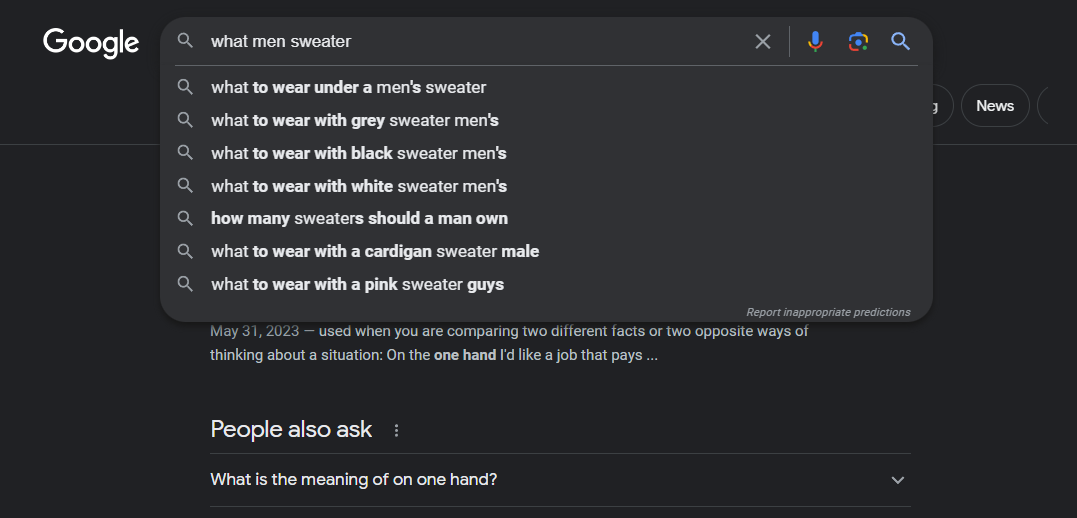Clear the search box text
This screenshot has width=1077, height=518.
point(763,42)
